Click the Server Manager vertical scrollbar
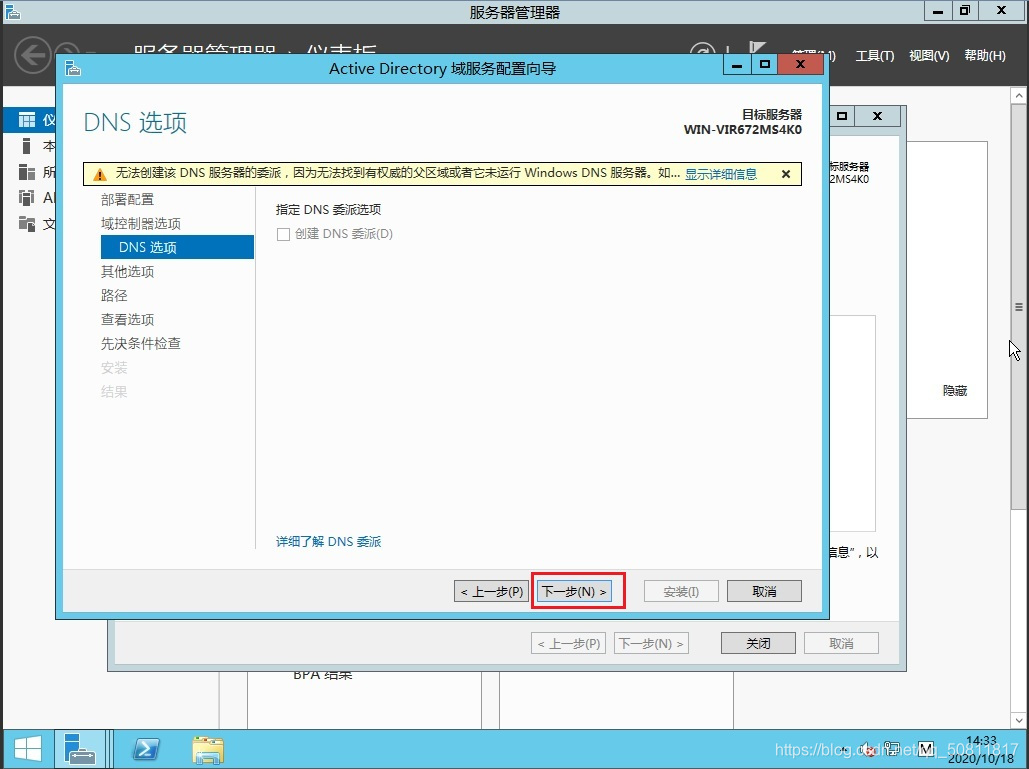This screenshot has width=1029, height=769. point(1018,306)
